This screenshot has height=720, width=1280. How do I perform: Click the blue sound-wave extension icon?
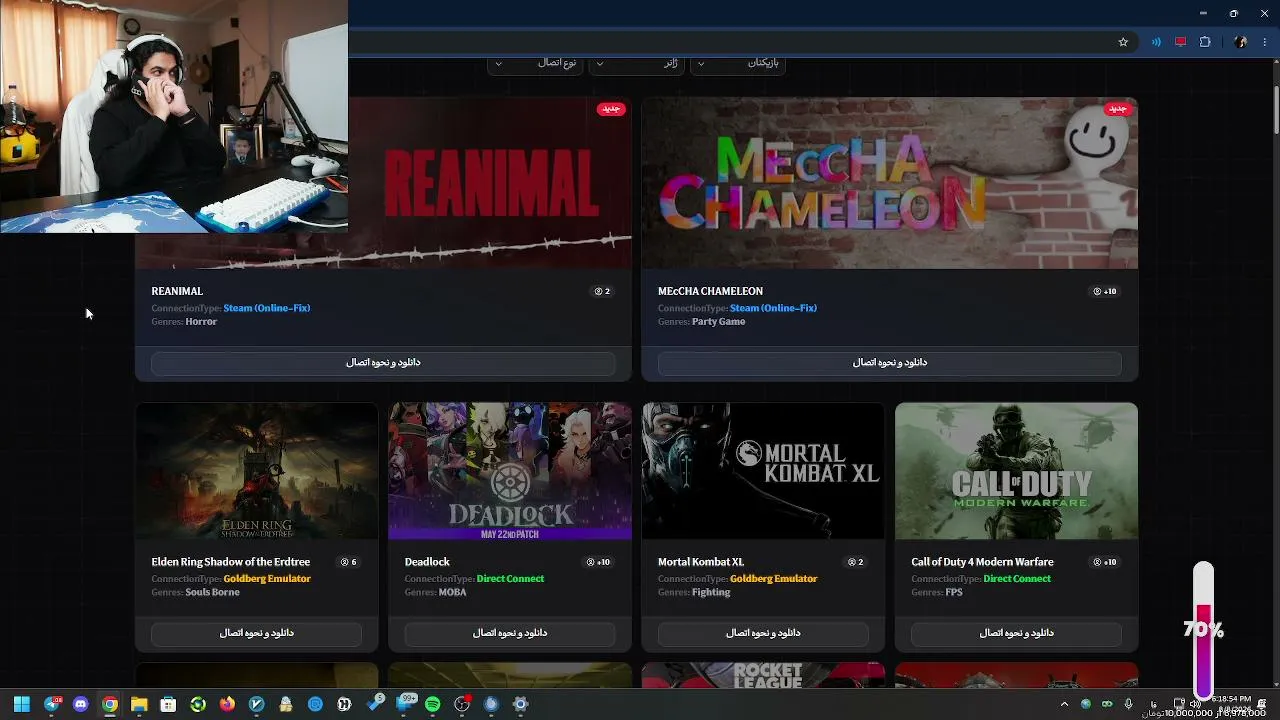coord(1156,42)
